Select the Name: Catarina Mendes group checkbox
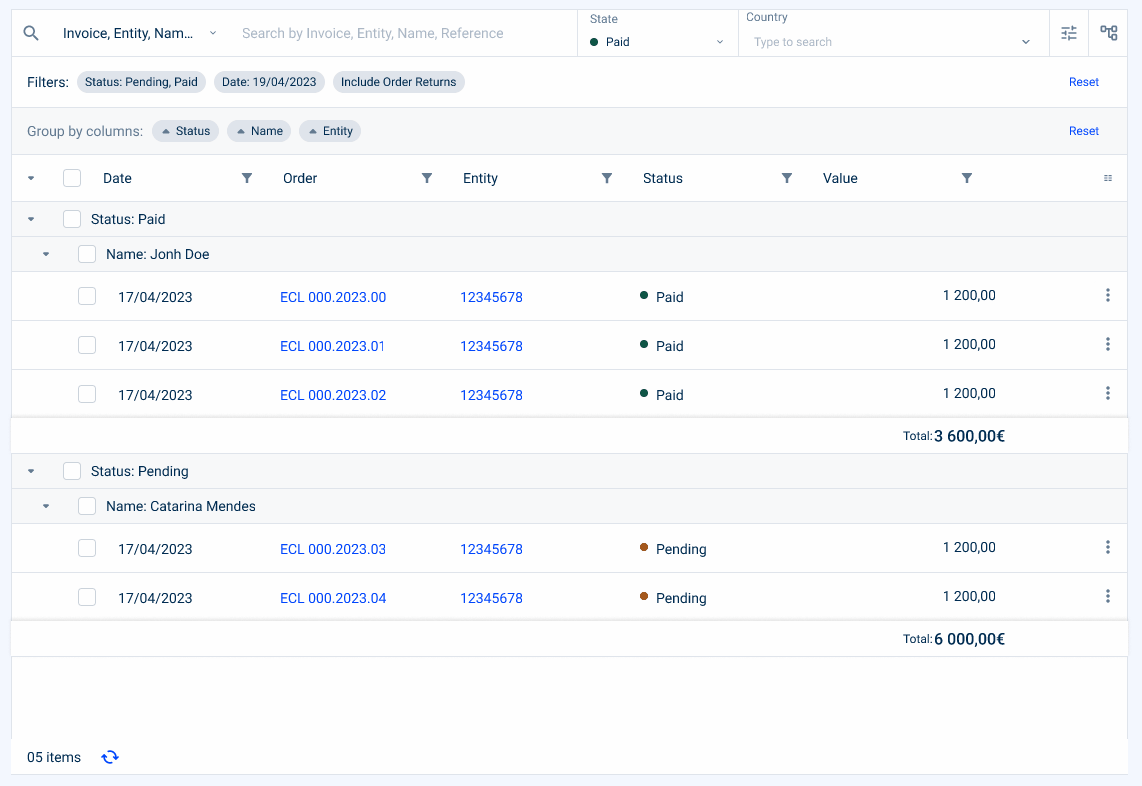This screenshot has width=1142, height=786. (x=87, y=506)
